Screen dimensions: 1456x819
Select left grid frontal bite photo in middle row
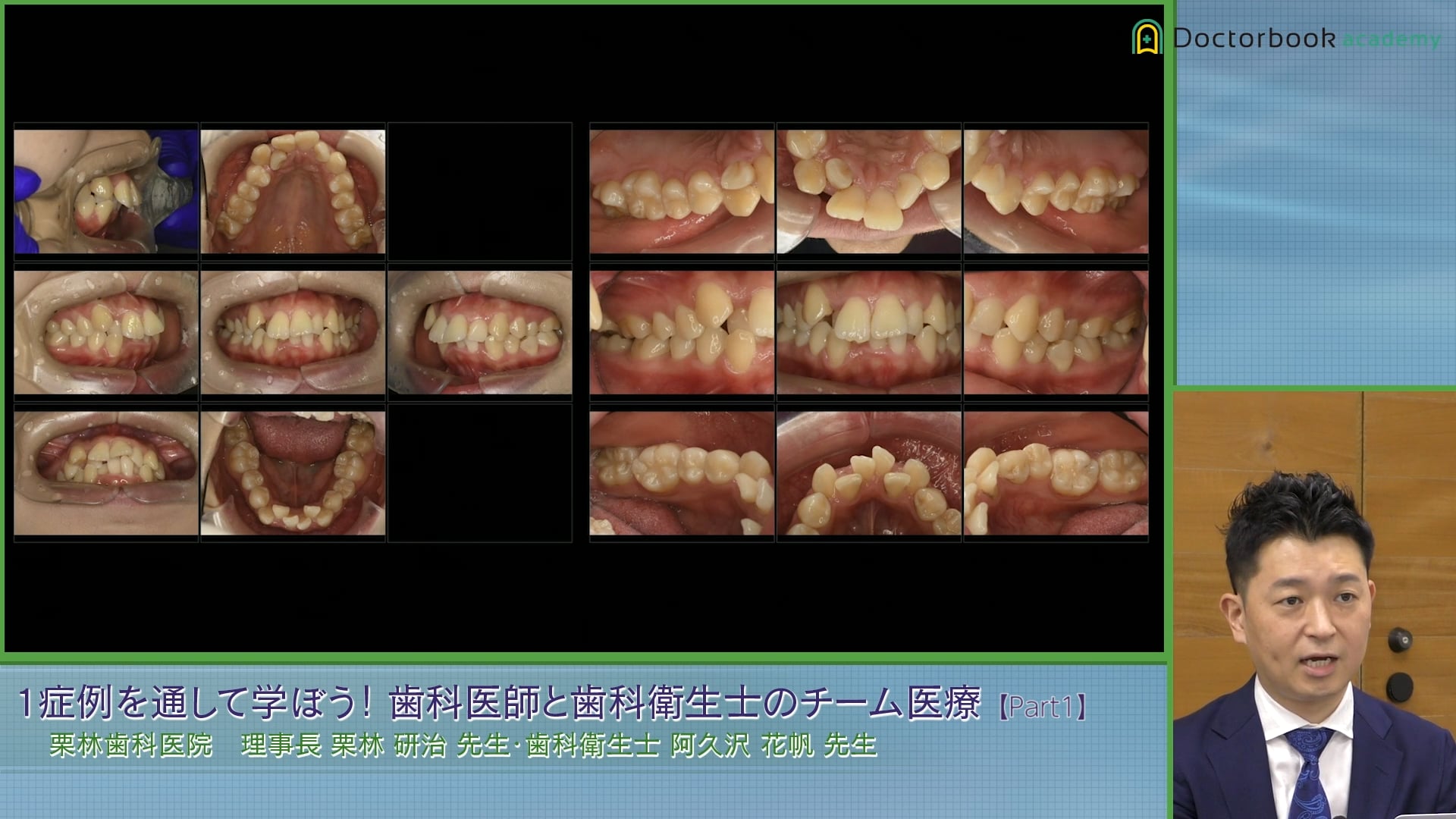pyautogui.click(x=293, y=332)
